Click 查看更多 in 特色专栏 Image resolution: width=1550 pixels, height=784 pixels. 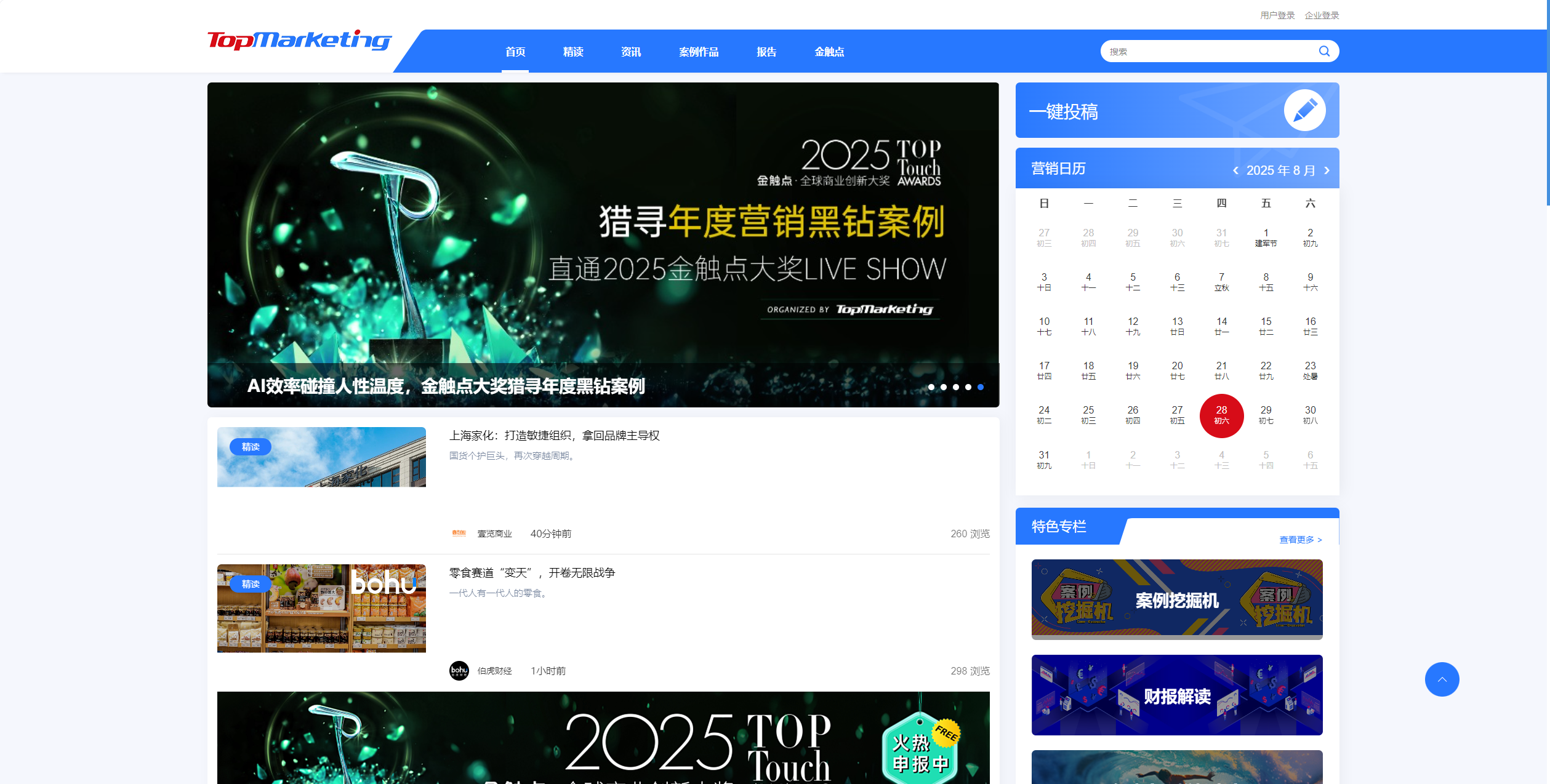[x=1300, y=540]
